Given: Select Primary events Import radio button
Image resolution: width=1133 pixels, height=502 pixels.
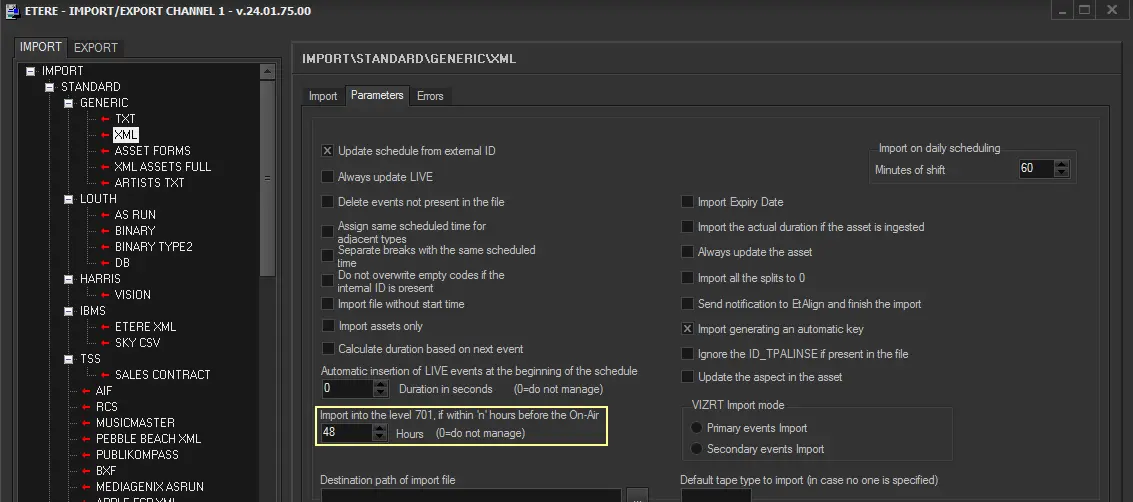Looking at the screenshot, I should coord(697,428).
